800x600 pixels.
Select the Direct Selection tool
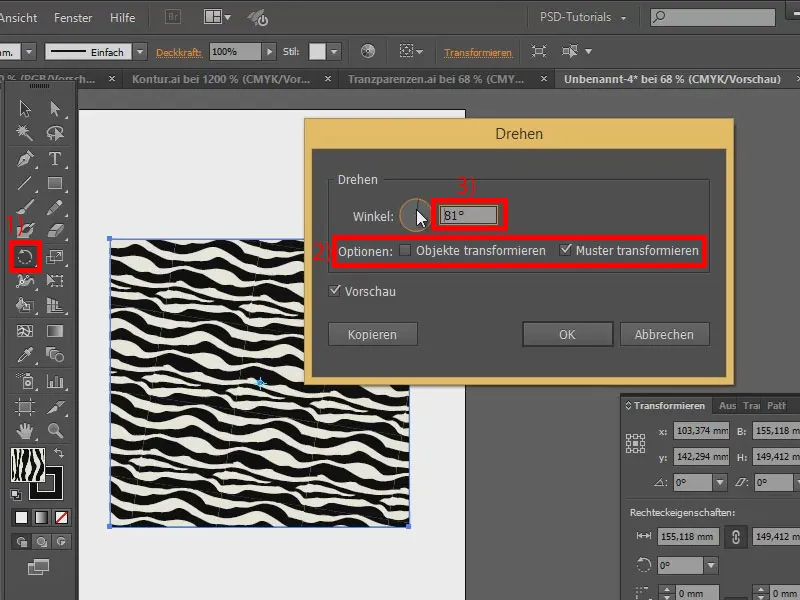[x=55, y=108]
